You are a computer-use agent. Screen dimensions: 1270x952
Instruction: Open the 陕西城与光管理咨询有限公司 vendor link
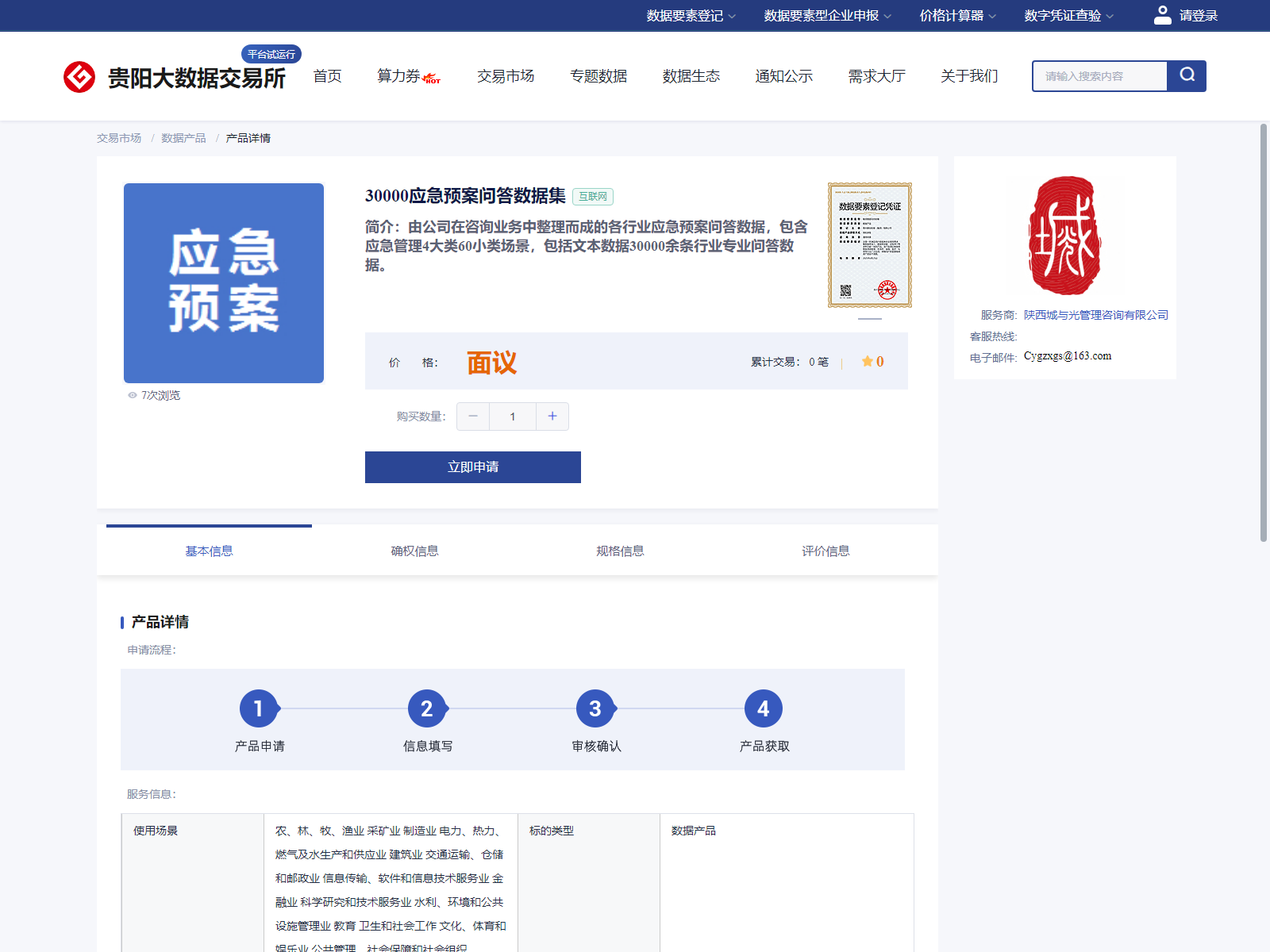1095,315
